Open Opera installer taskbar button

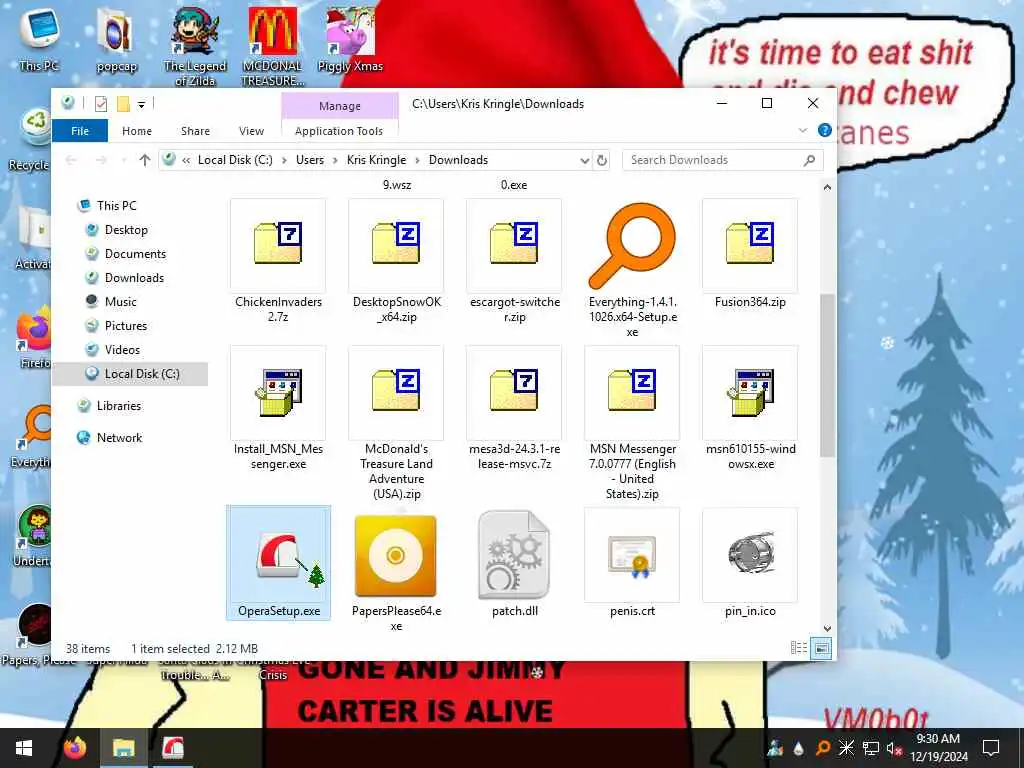(172, 748)
